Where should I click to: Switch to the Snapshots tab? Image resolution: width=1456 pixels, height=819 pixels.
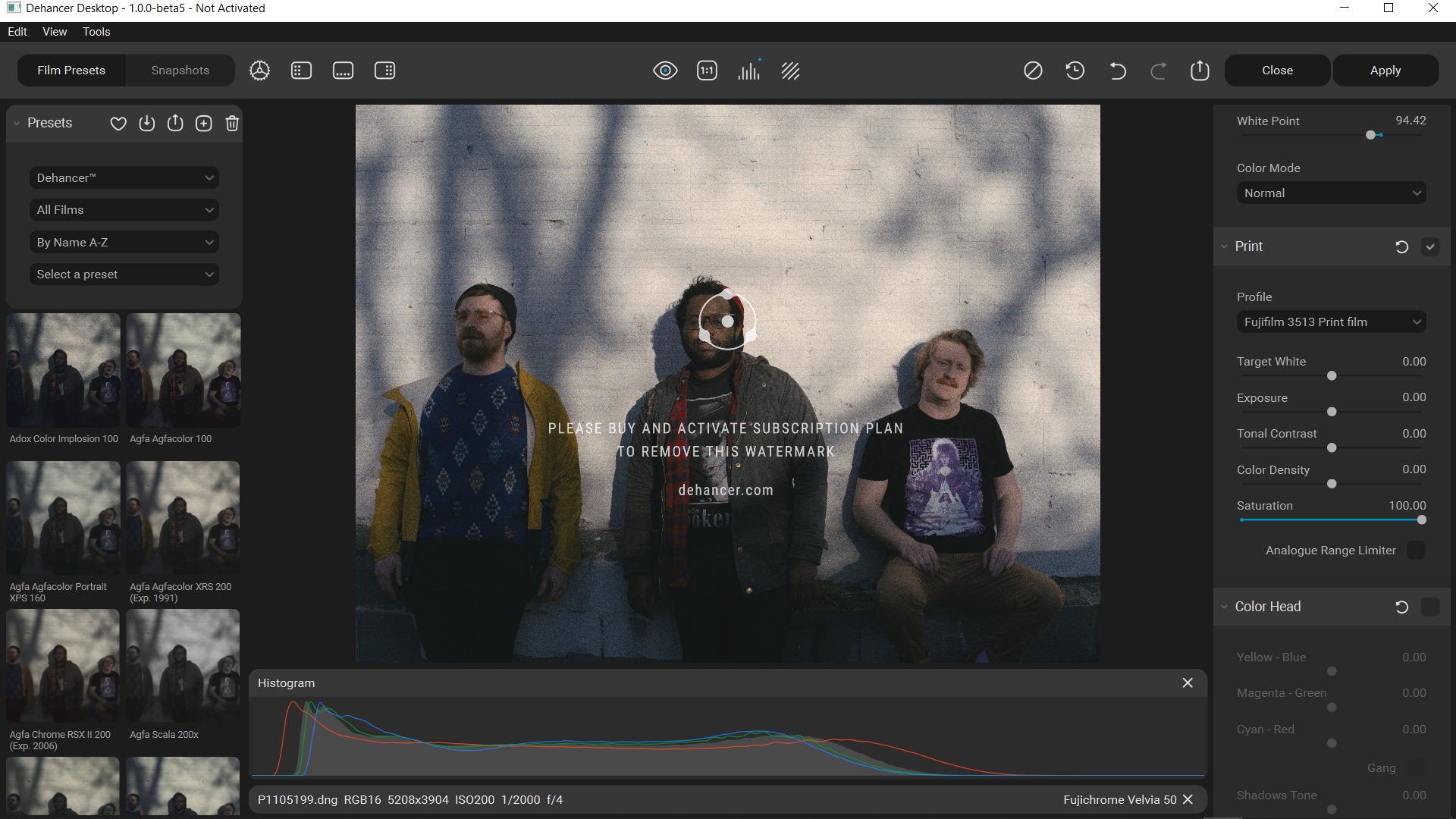180,71
